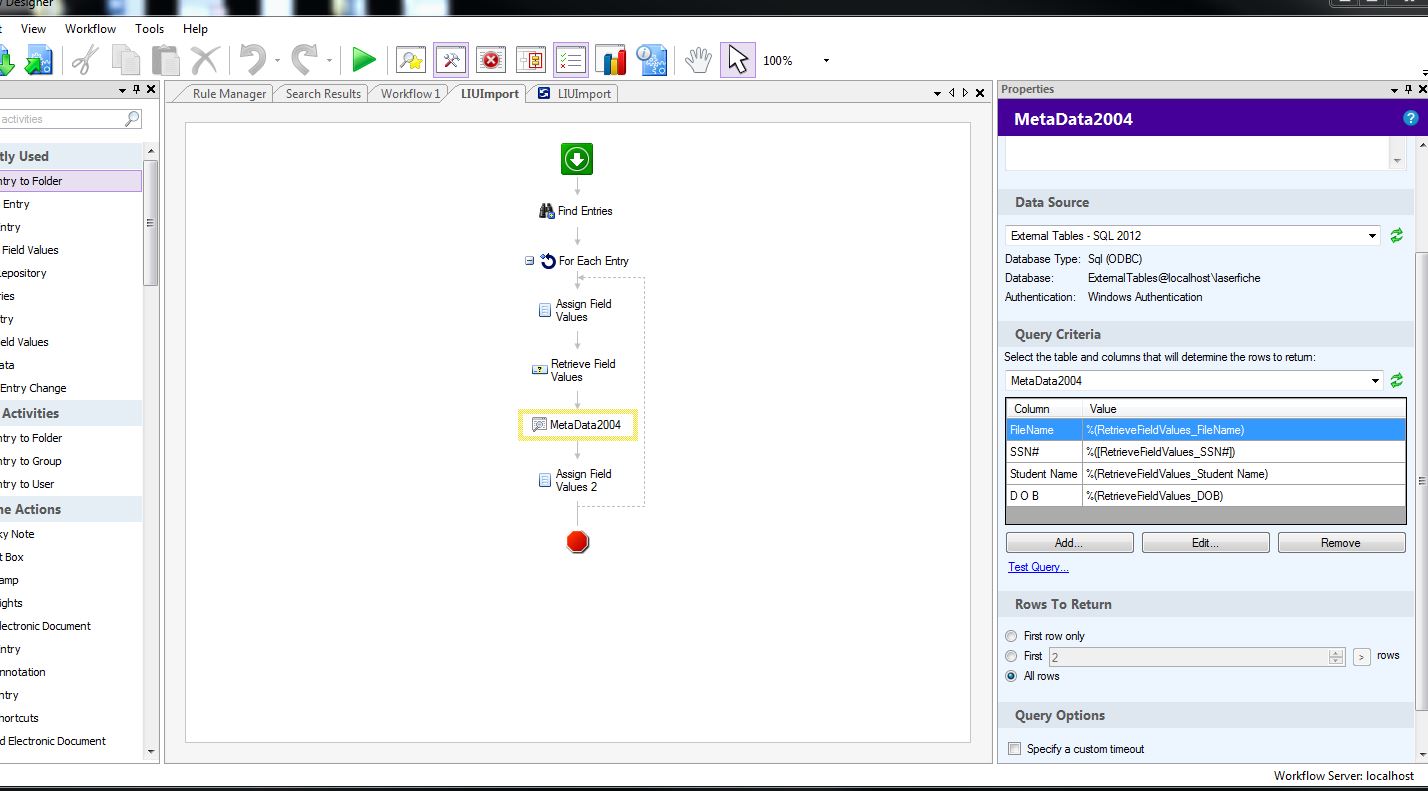Enable Specify a custom timeout
Viewport: 1428px width, 791px height.
pos(1015,749)
